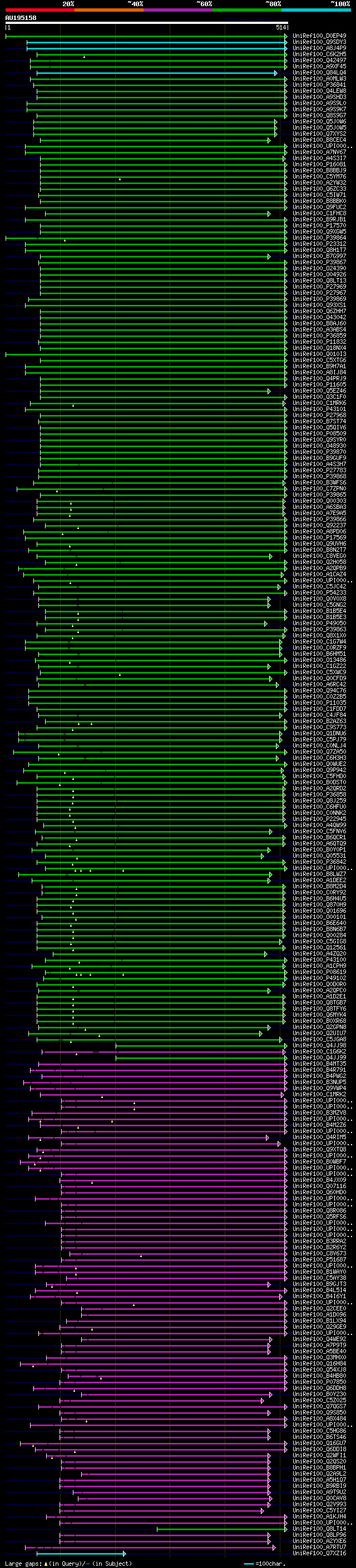Select the UniRef100_B8M2D4 label
Image resolution: width=356 pixels, height=1568 pixels.
click(319, 886)
